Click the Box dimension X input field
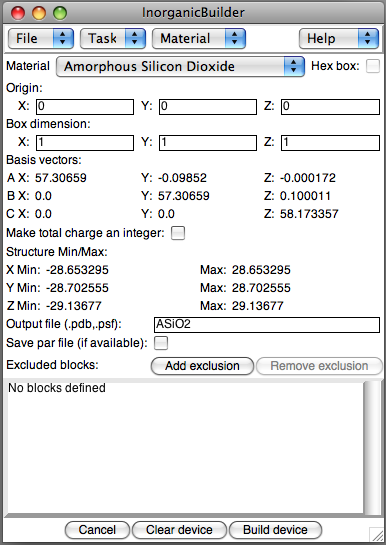Viewport: 386px width, 545px height. click(x=85, y=143)
